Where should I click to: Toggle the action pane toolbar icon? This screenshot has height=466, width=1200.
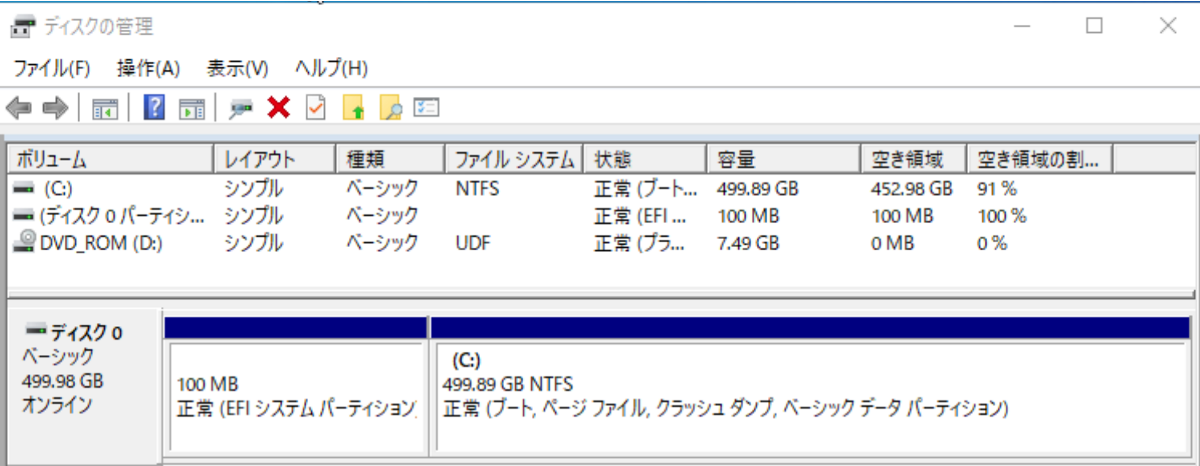(192, 108)
